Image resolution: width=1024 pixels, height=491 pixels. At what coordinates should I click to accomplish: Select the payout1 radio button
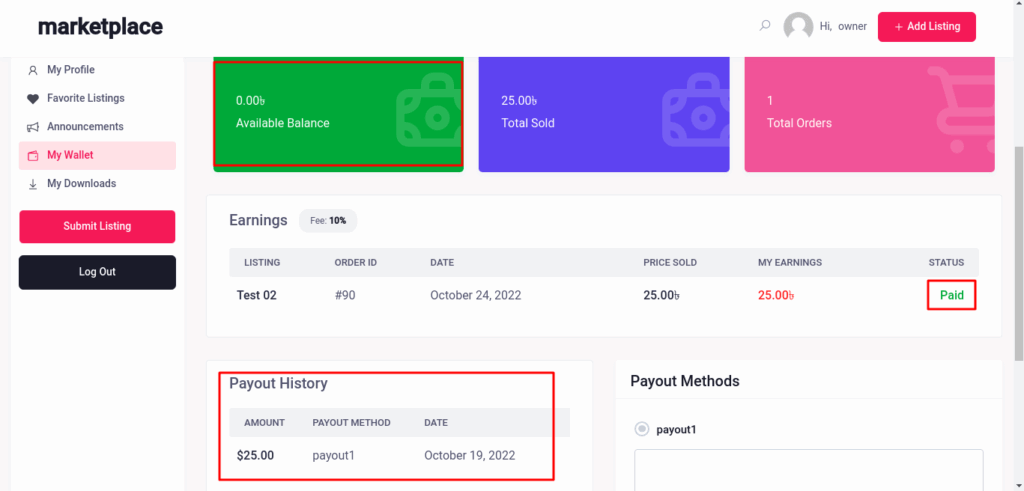click(642, 429)
